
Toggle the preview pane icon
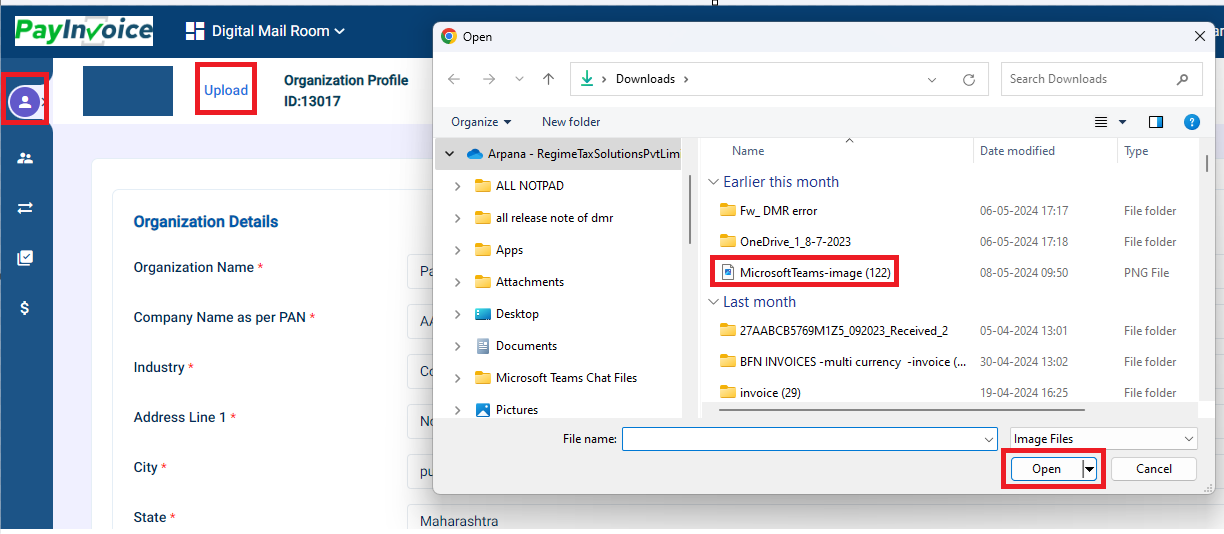[x=1156, y=122]
